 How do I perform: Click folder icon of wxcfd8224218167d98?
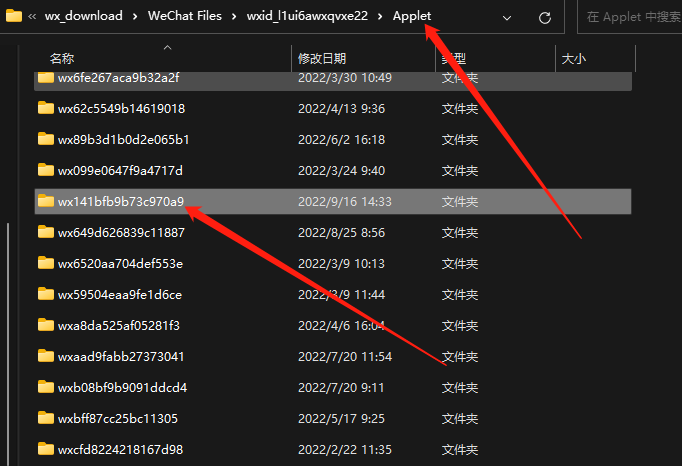[x=46, y=449]
